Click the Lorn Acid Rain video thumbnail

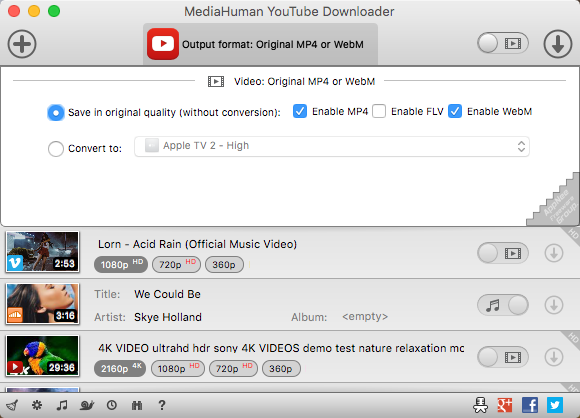[43, 252]
